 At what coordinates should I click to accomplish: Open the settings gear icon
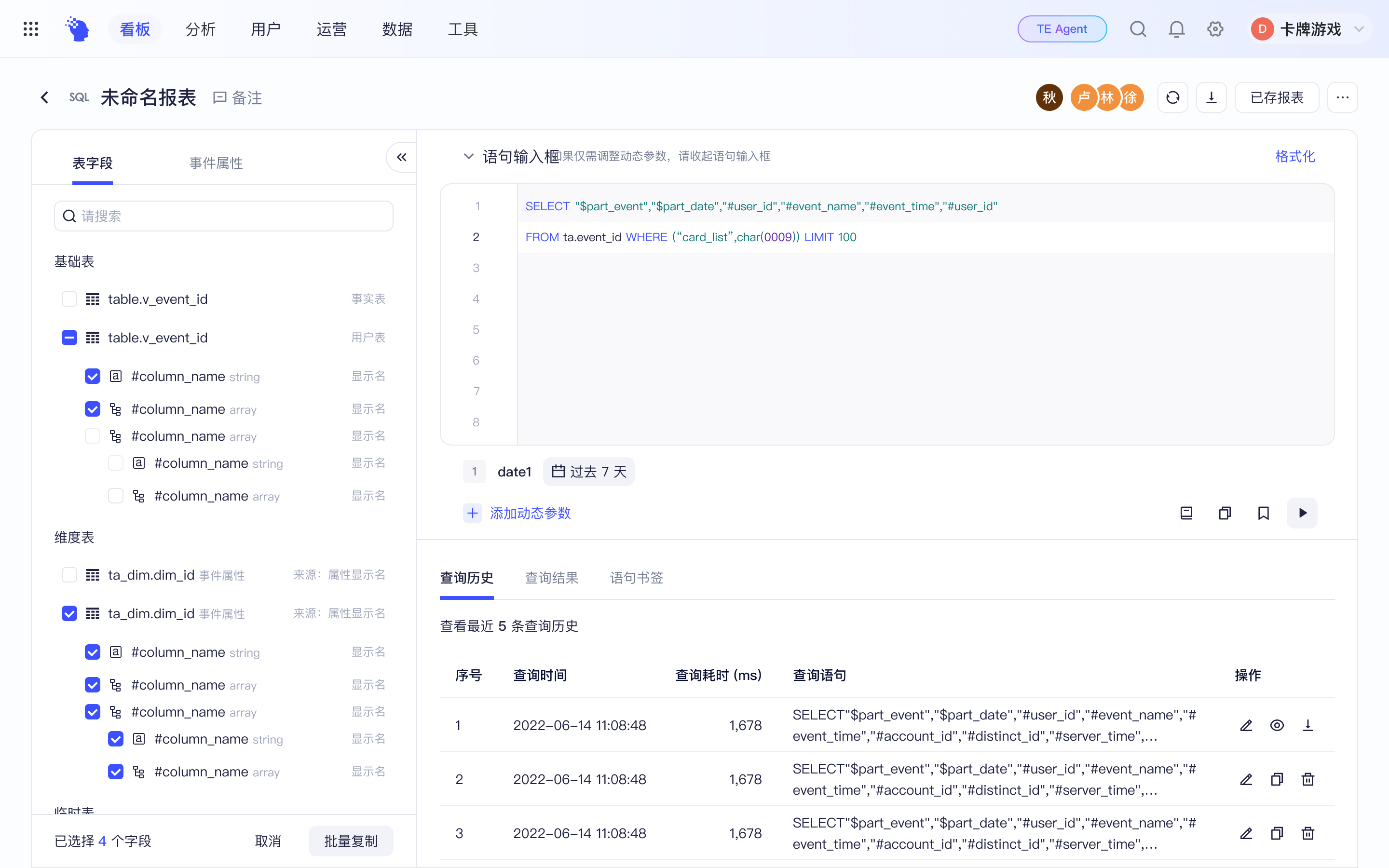1214,29
